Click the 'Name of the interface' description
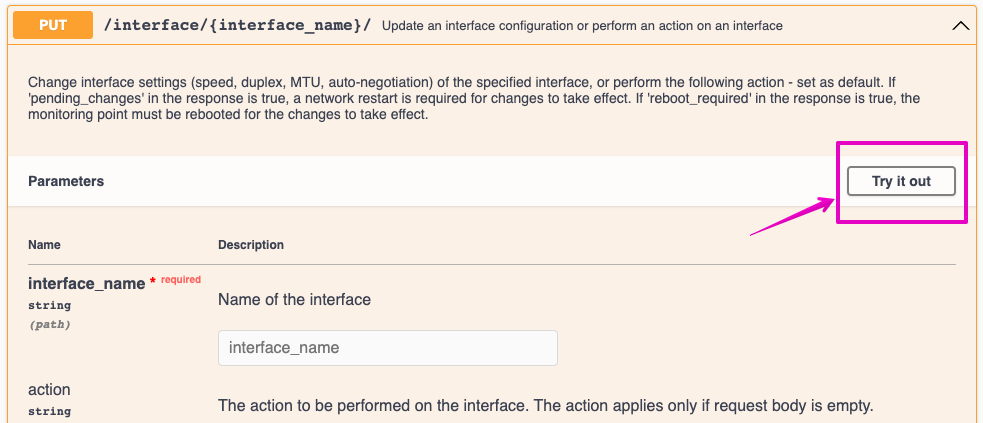Image resolution: width=983 pixels, height=423 pixels. pos(294,299)
